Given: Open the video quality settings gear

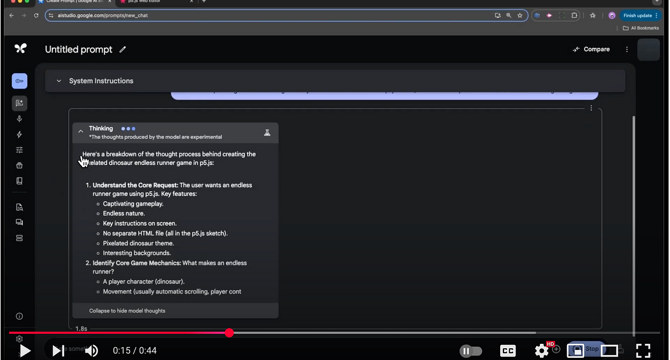Looking at the screenshot, I should [542, 351].
